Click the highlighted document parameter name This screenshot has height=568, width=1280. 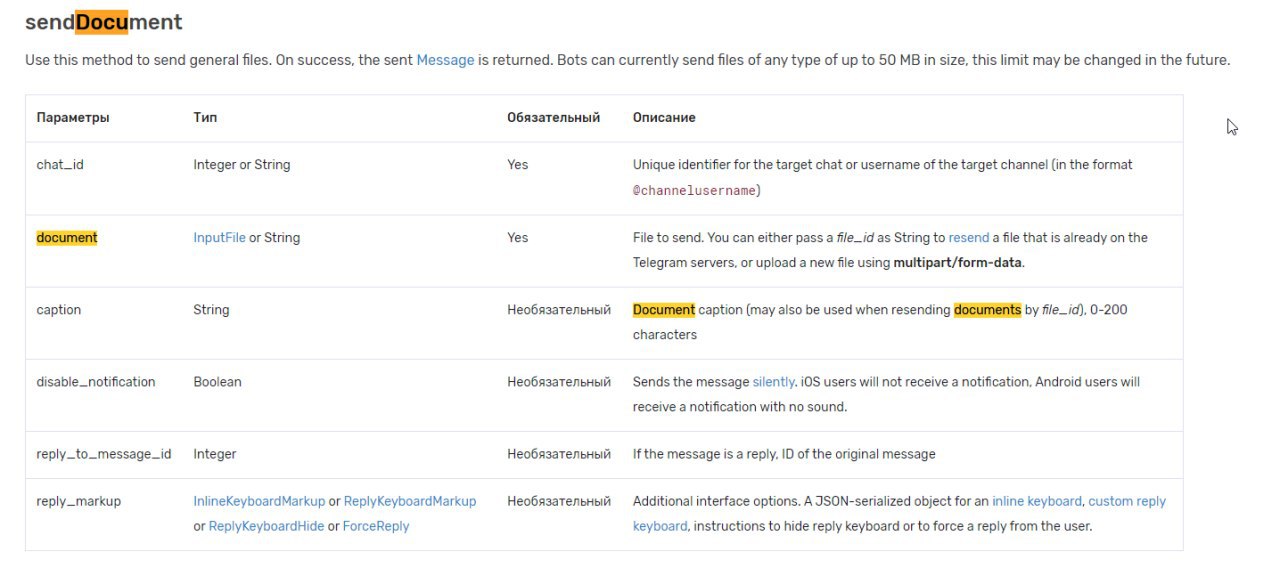tap(67, 238)
